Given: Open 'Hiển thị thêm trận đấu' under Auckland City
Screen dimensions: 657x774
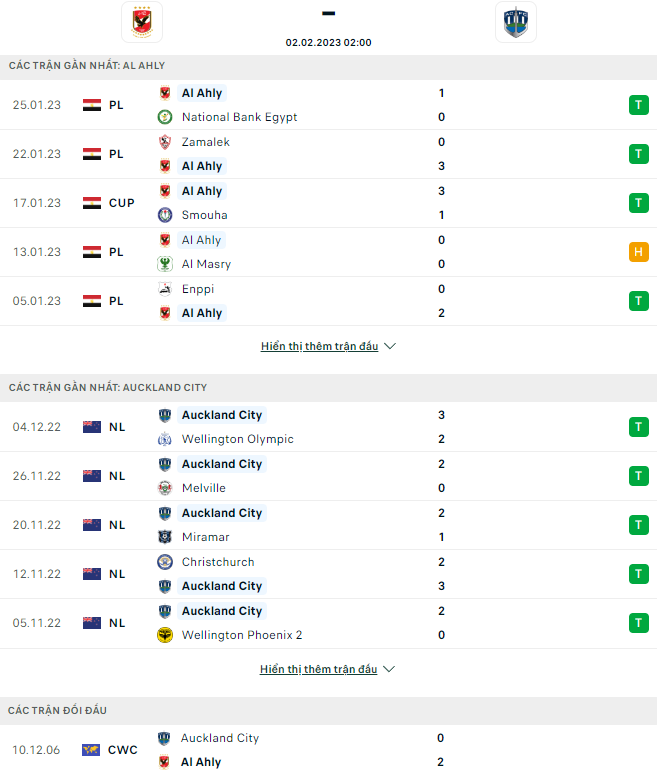Looking at the screenshot, I should pyautogui.click(x=319, y=669).
